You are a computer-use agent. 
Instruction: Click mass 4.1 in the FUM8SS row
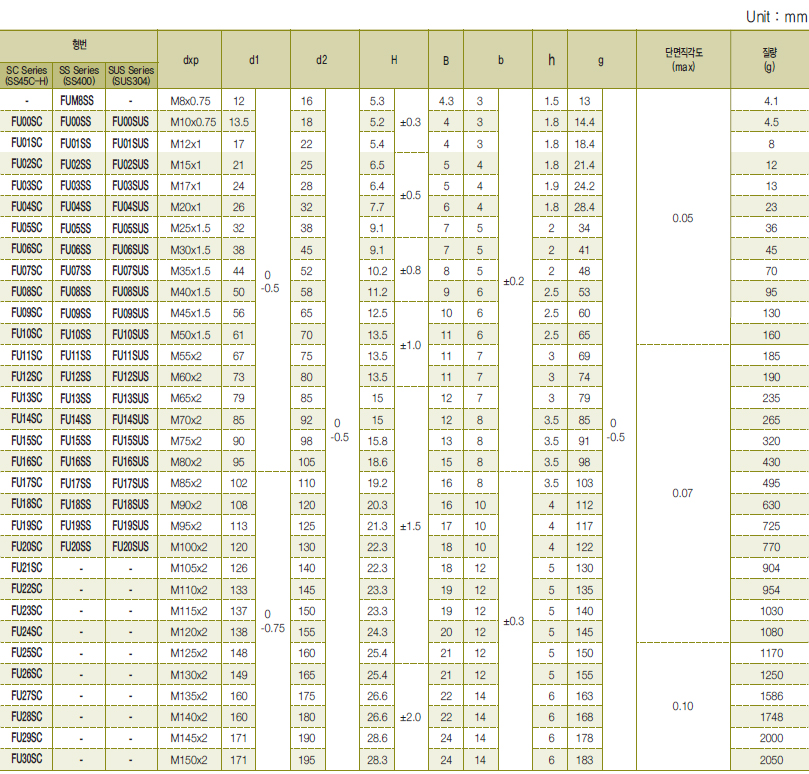(771, 101)
